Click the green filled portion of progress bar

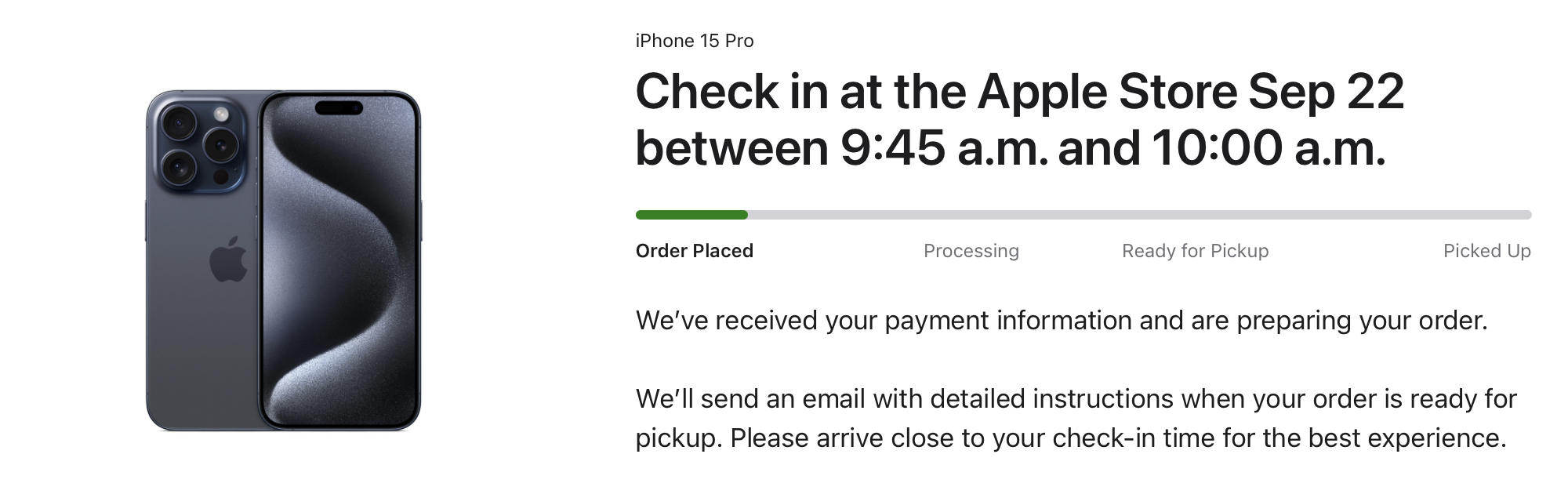click(x=691, y=215)
